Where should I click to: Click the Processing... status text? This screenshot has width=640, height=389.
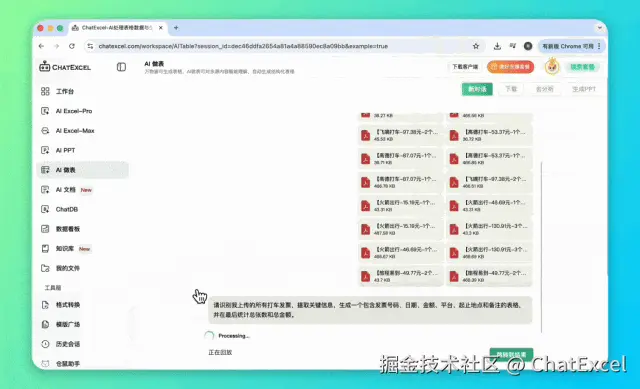pos(233,336)
